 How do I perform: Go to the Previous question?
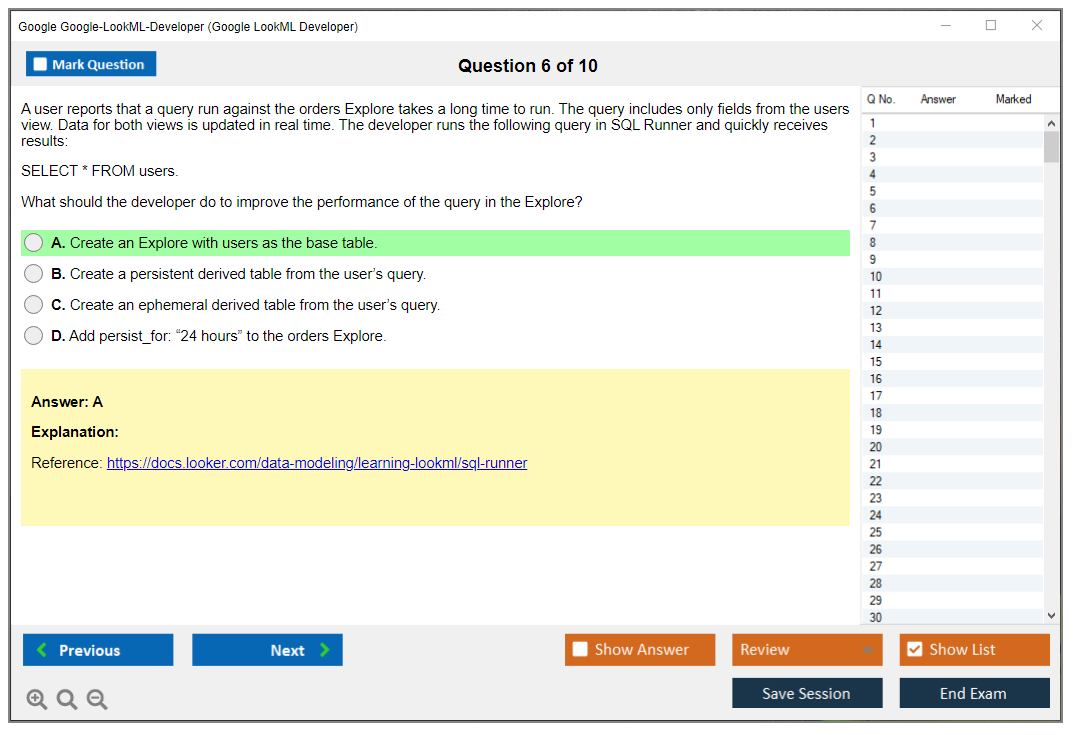click(98, 650)
